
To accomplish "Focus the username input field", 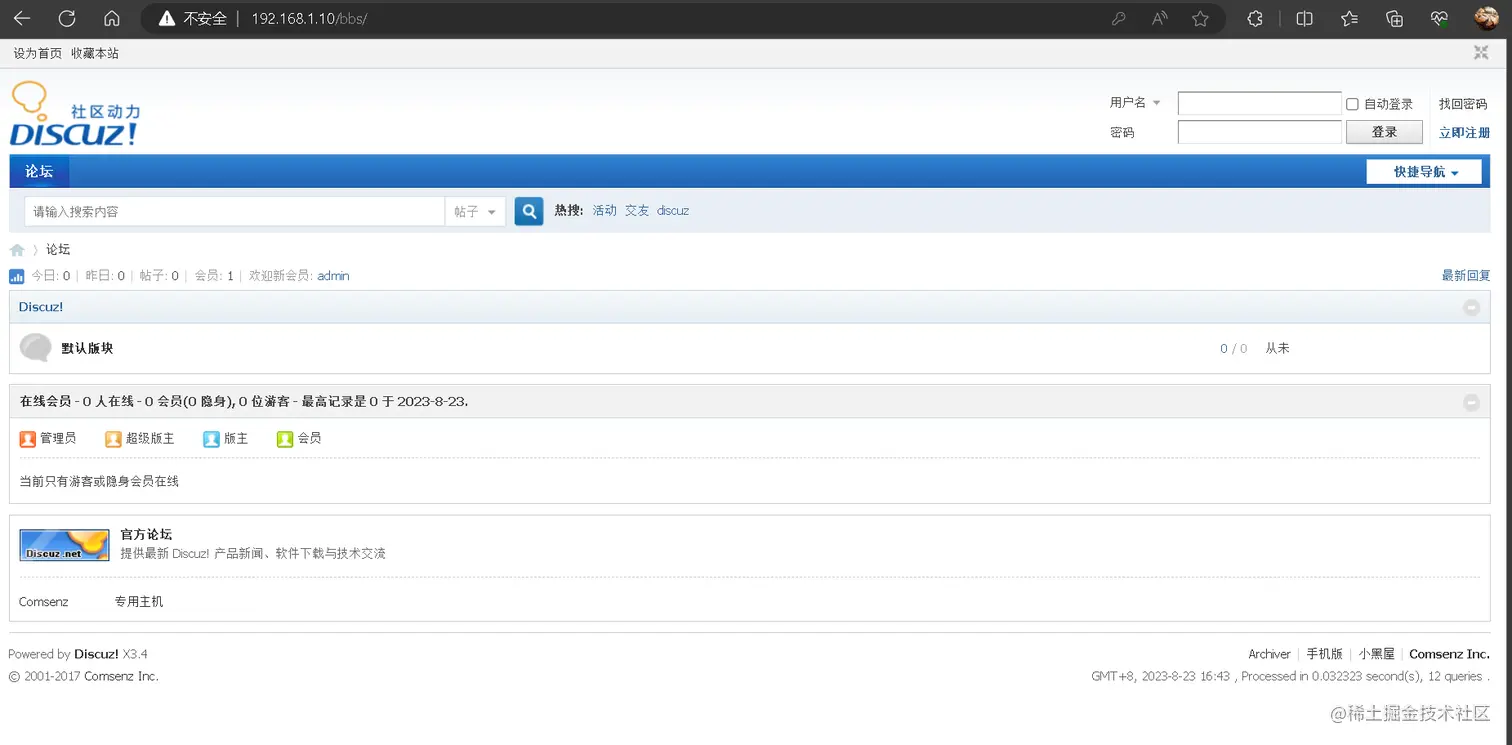I will click(1259, 103).
